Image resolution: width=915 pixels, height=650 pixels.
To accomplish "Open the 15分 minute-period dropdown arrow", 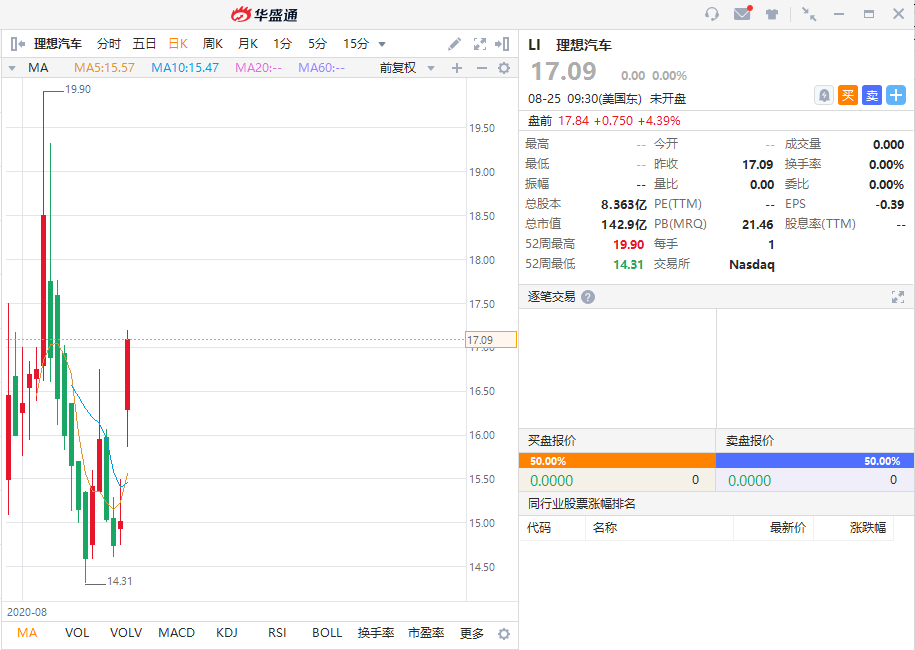I will coord(382,44).
